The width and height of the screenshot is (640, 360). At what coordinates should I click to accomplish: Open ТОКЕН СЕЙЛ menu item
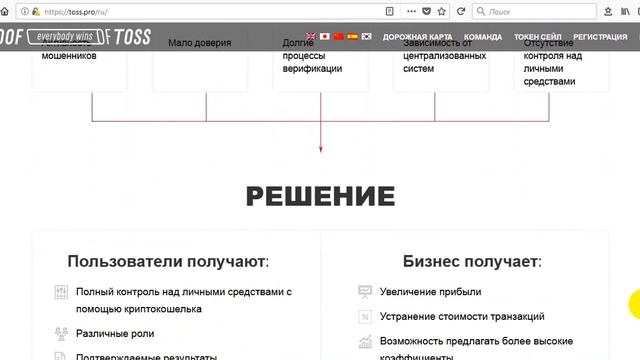[x=538, y=37]
